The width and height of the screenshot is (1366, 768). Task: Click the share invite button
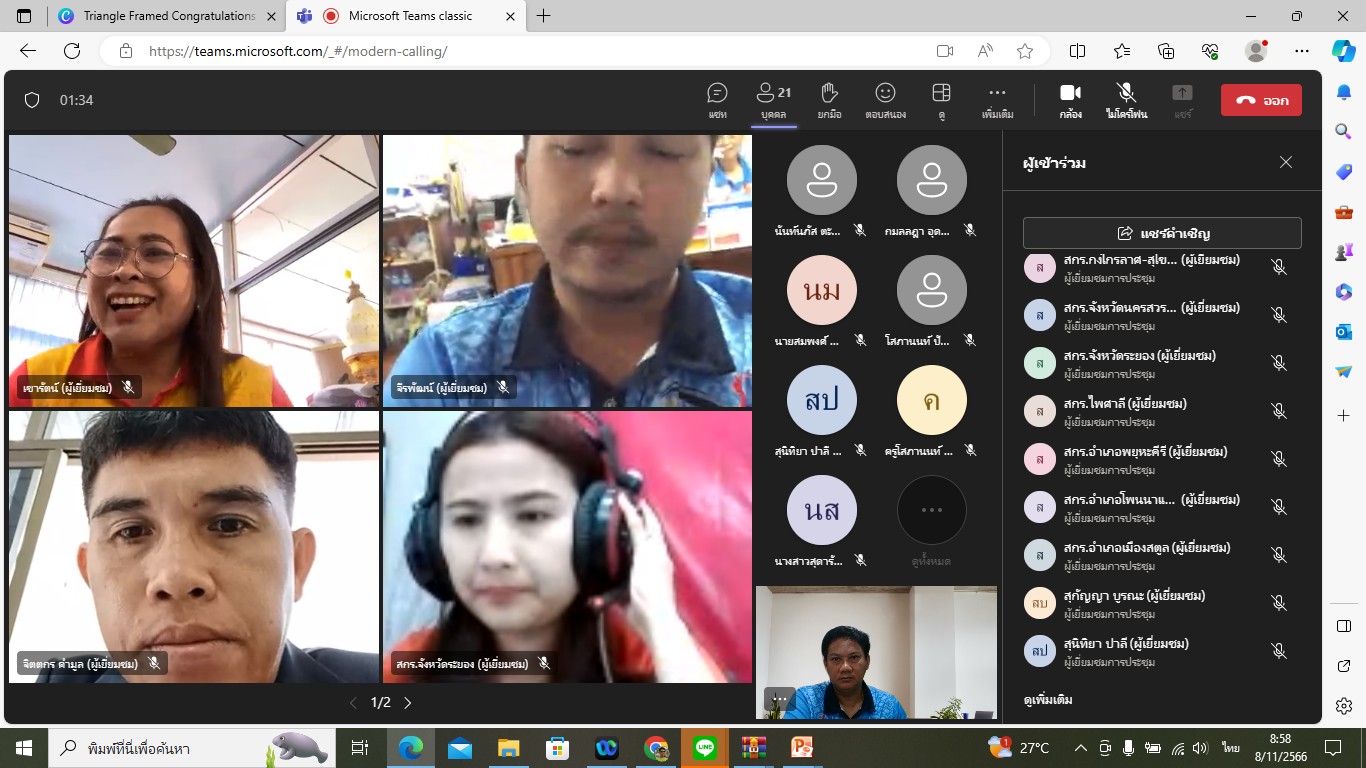pos(1162,233)
